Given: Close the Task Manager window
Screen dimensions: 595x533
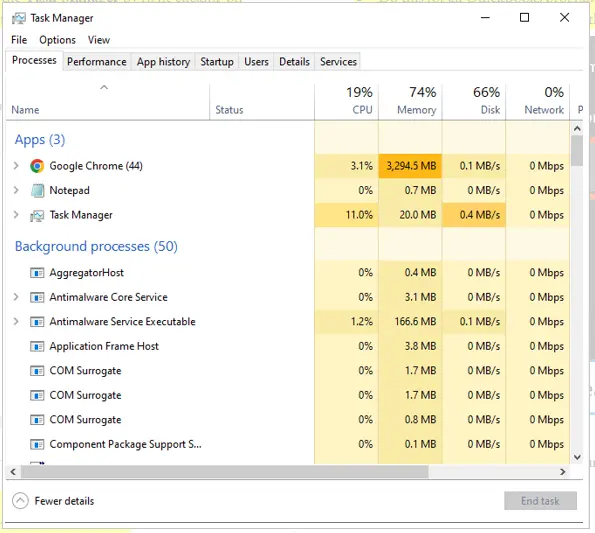Looking at the screenshot, I should (x=564, y=17).
